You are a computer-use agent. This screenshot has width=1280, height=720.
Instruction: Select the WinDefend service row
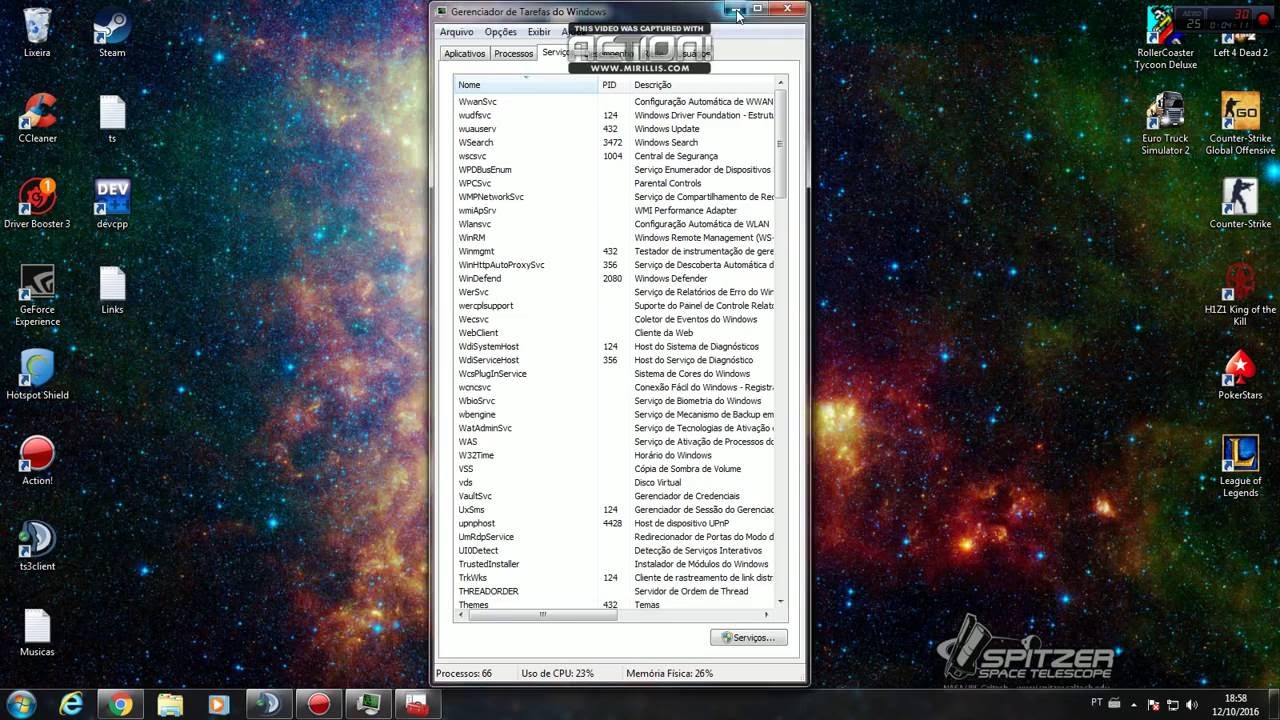(614, 278)
